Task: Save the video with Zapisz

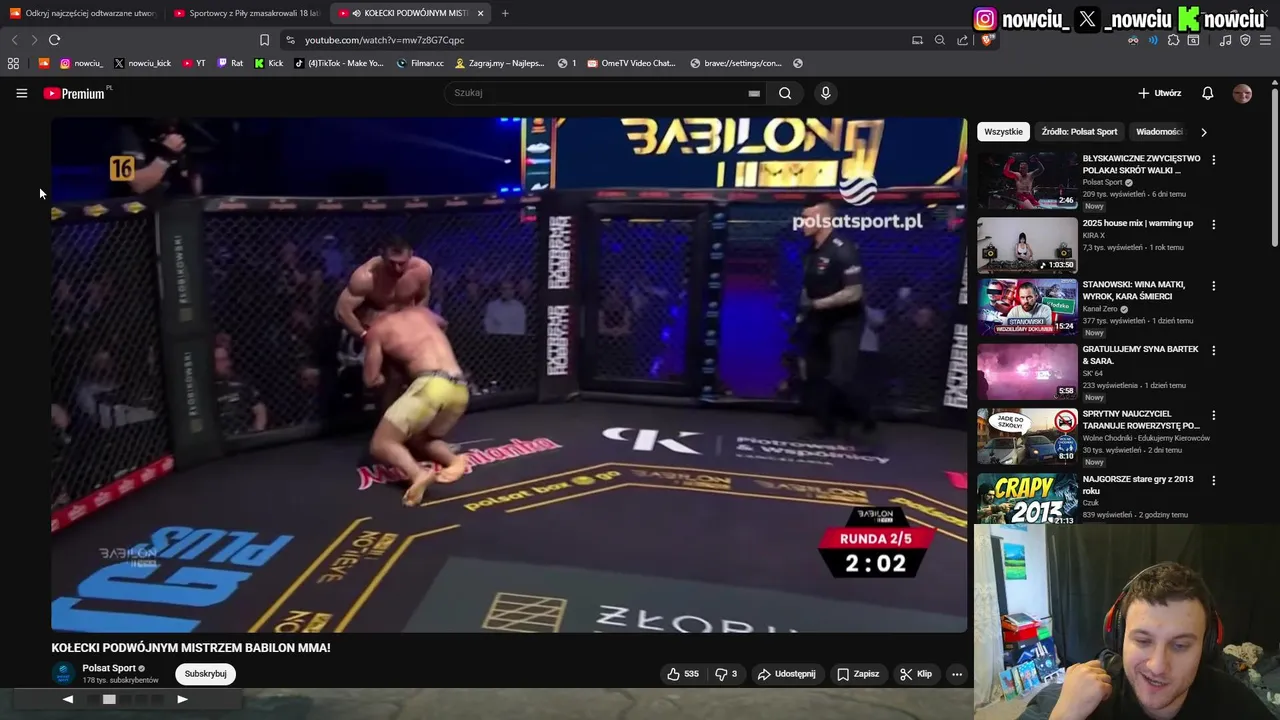Action: pyautogui.click(x=858, y=674)
